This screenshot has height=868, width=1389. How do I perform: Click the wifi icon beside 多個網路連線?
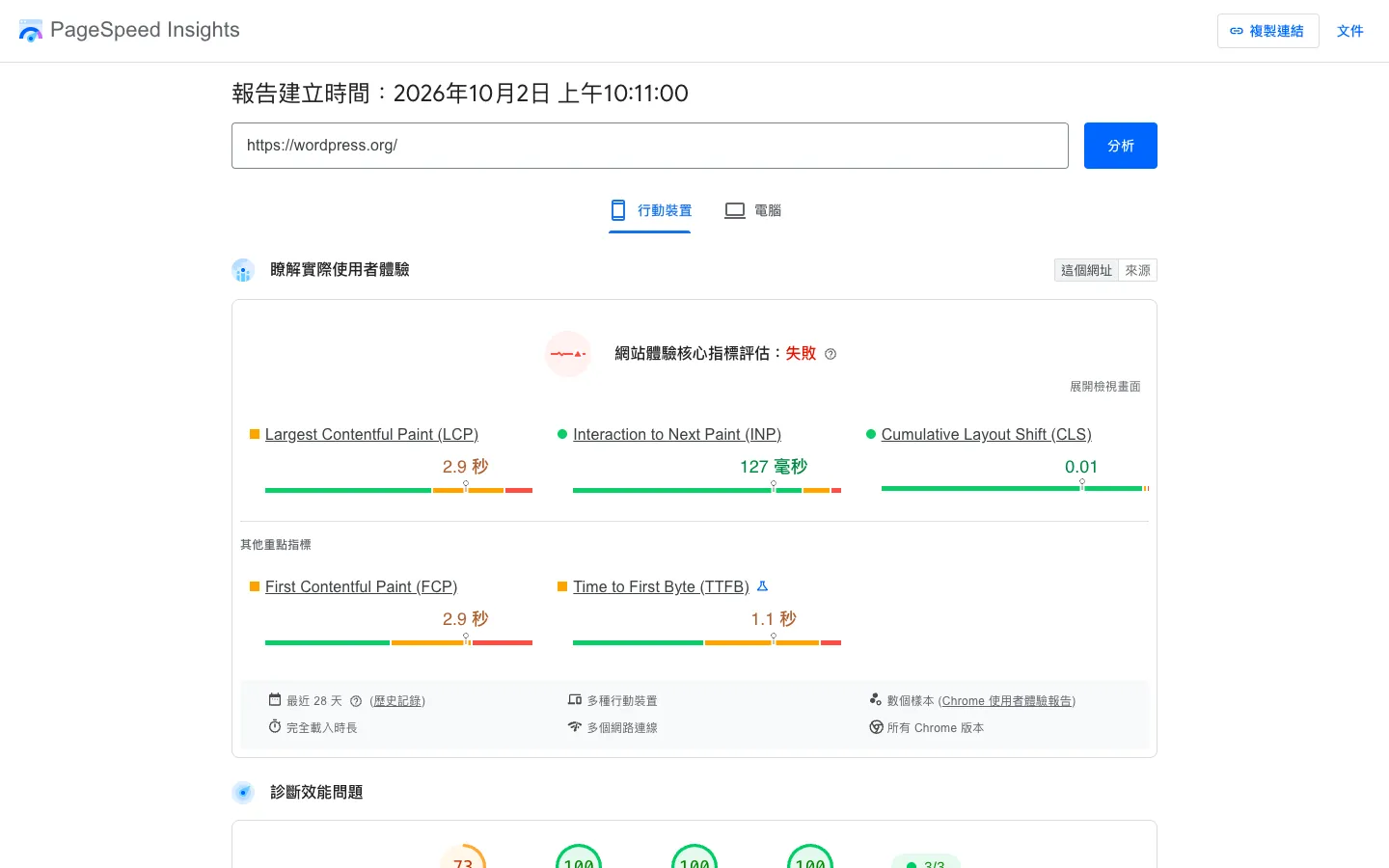(x=575, y=727)
